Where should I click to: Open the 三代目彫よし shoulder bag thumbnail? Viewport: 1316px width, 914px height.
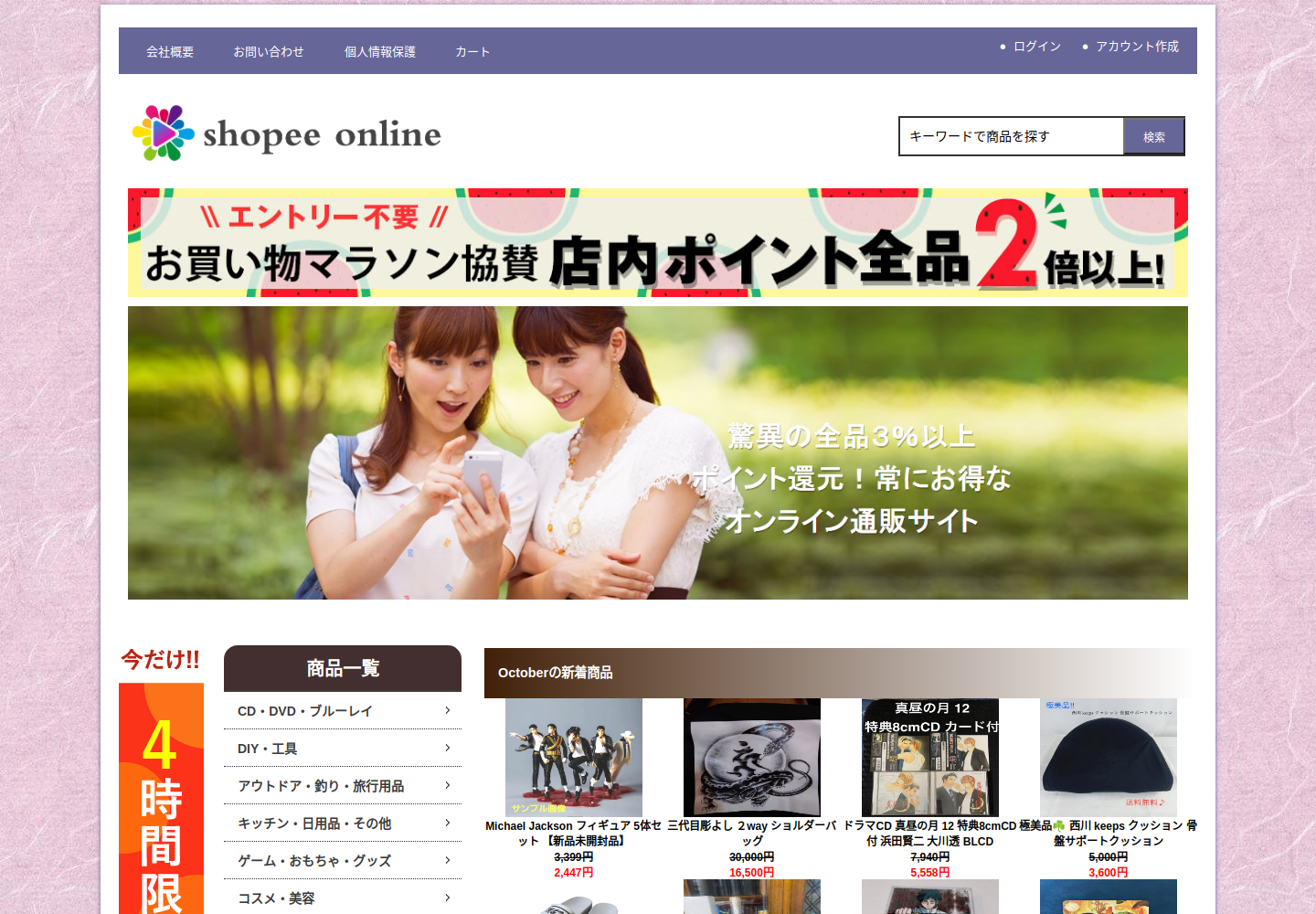[752, 758]
